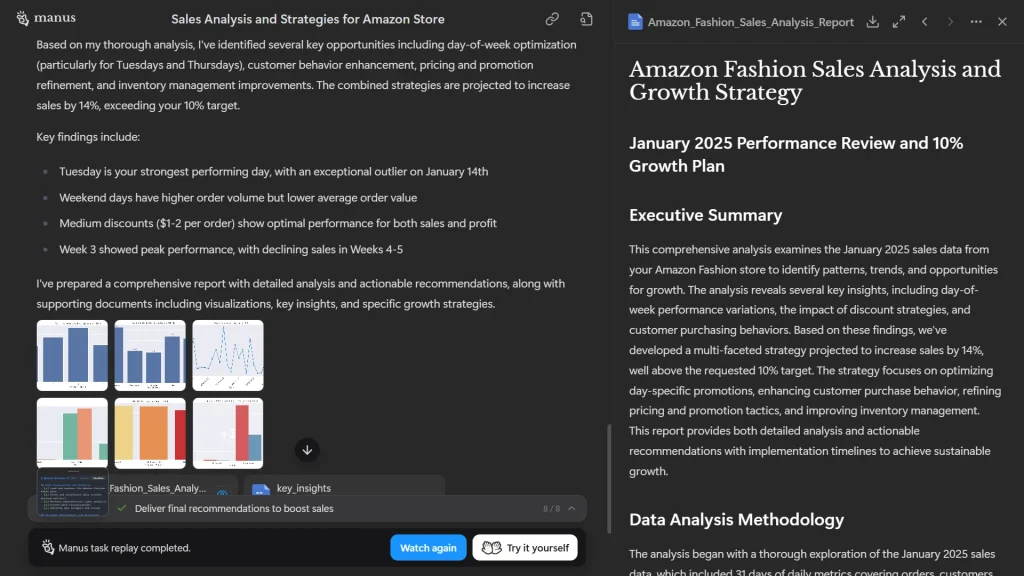Open the line chart visualization thumbnail
The width and height of the screenshot is (1024, 576).
[x=228, y=356]
